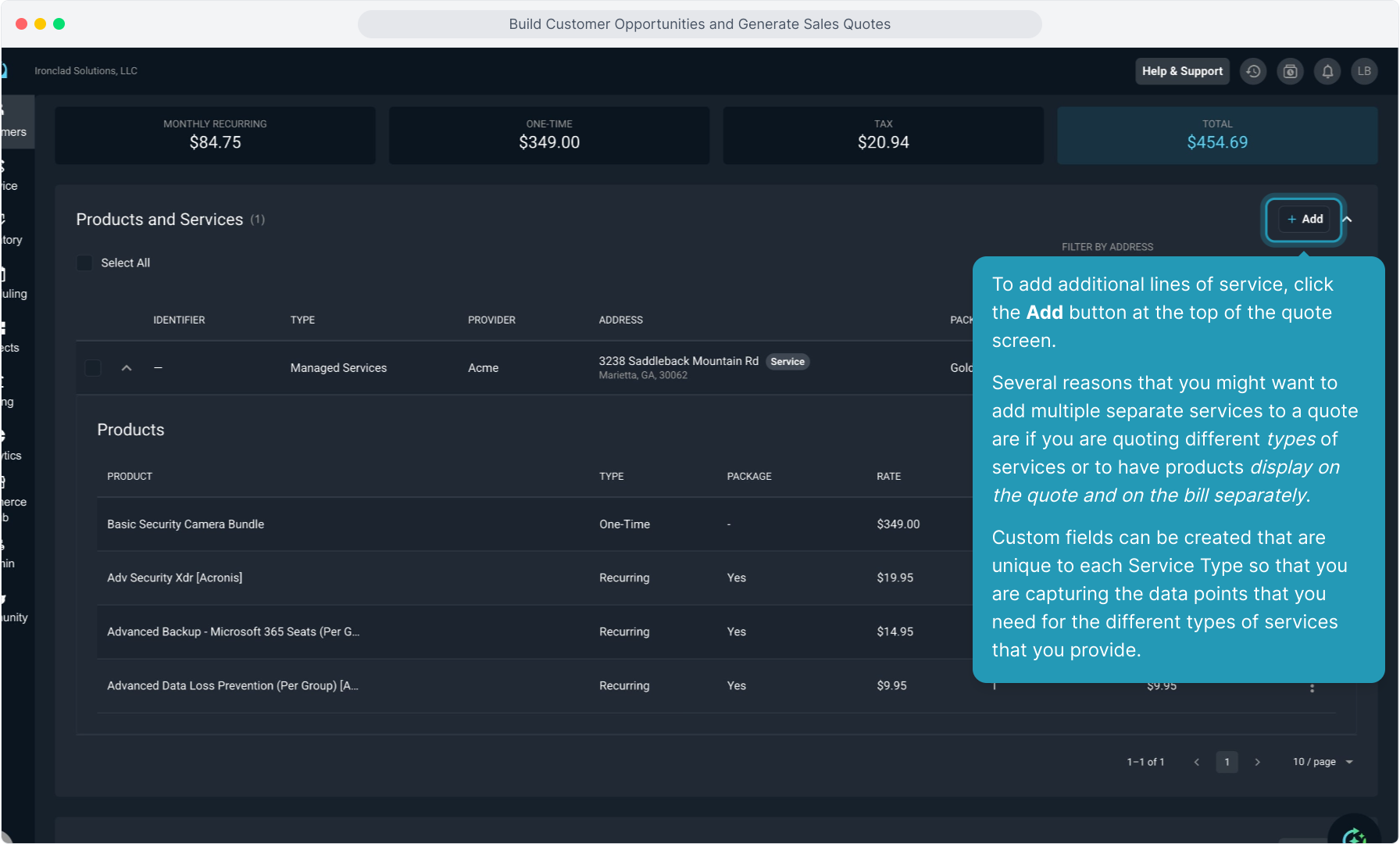Open the notifications bell
The height and width of the screenshot is (844, 1400).
(1327, 71)
